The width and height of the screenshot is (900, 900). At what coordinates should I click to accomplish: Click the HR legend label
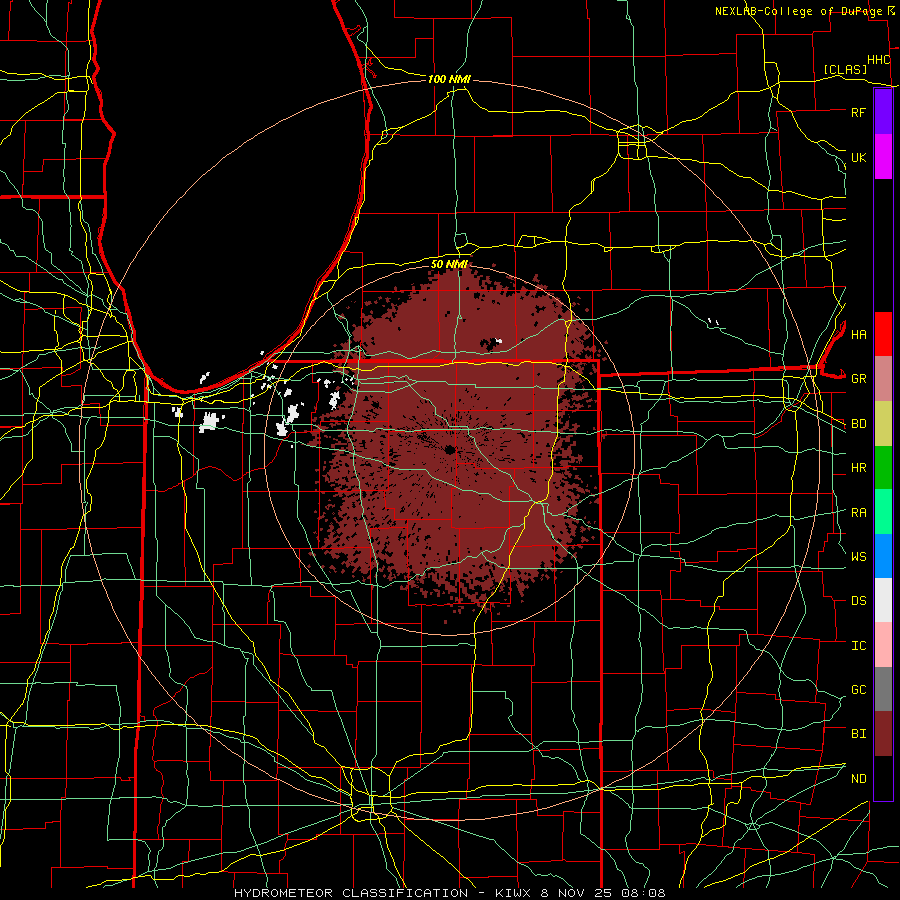[x=858, y=468]
